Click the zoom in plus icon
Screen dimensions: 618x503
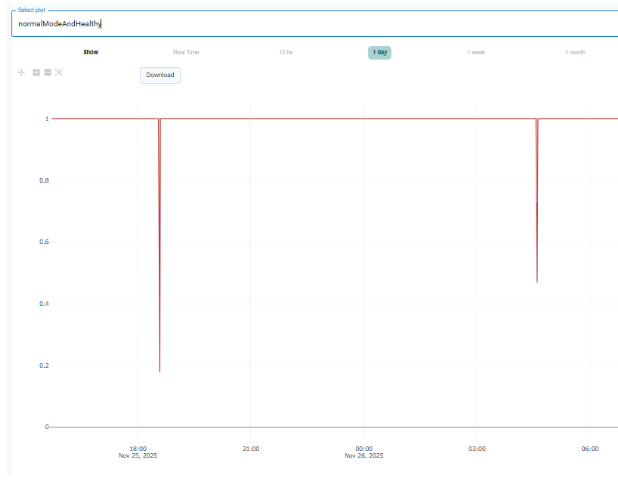coord(36,73)
